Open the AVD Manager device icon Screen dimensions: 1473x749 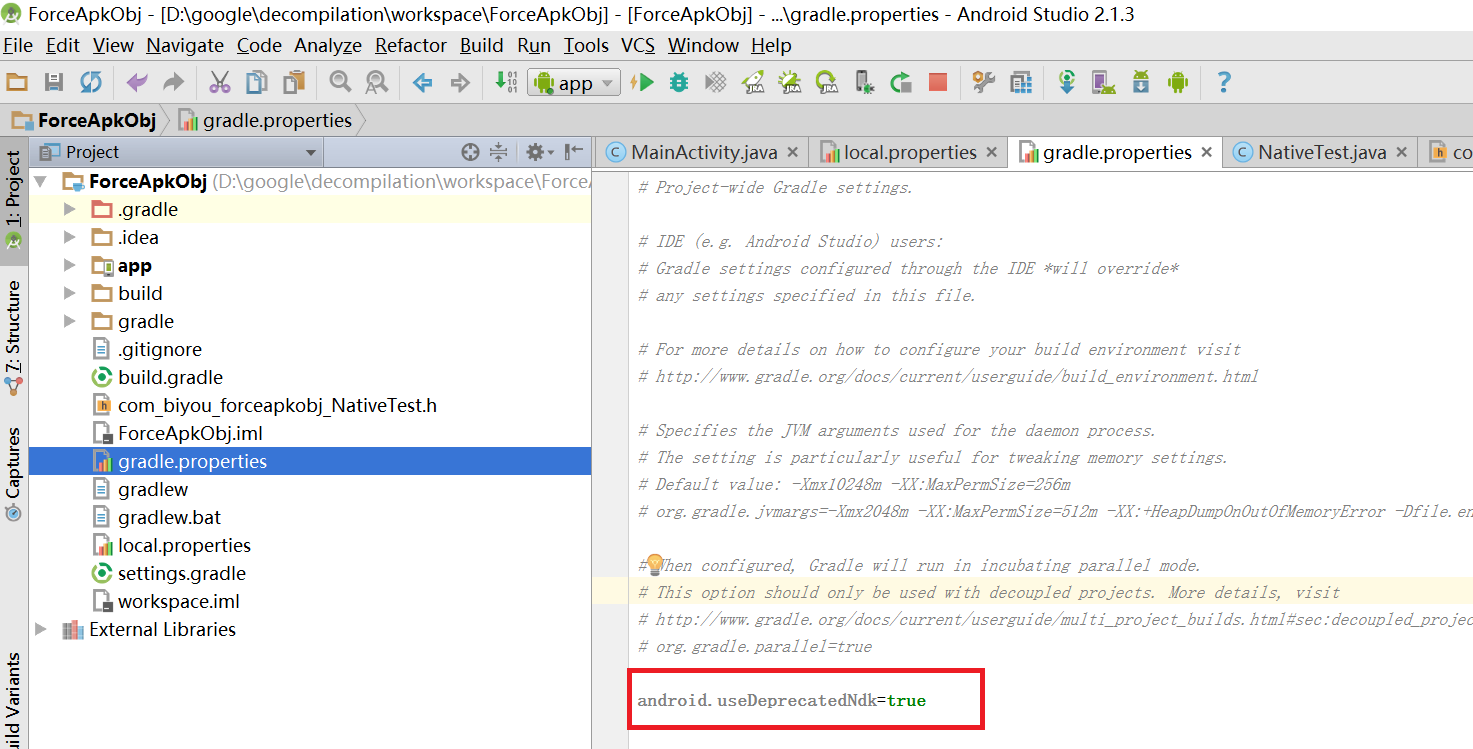(x=1104, y=82)
